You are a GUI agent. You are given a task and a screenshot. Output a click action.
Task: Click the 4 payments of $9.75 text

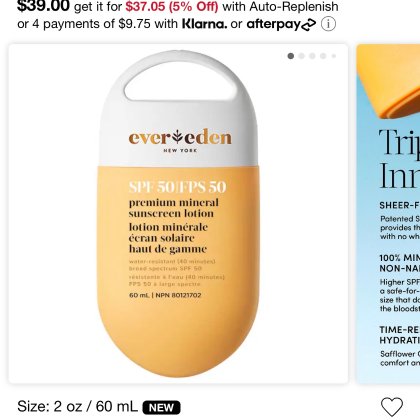click(x=92, y=24)
